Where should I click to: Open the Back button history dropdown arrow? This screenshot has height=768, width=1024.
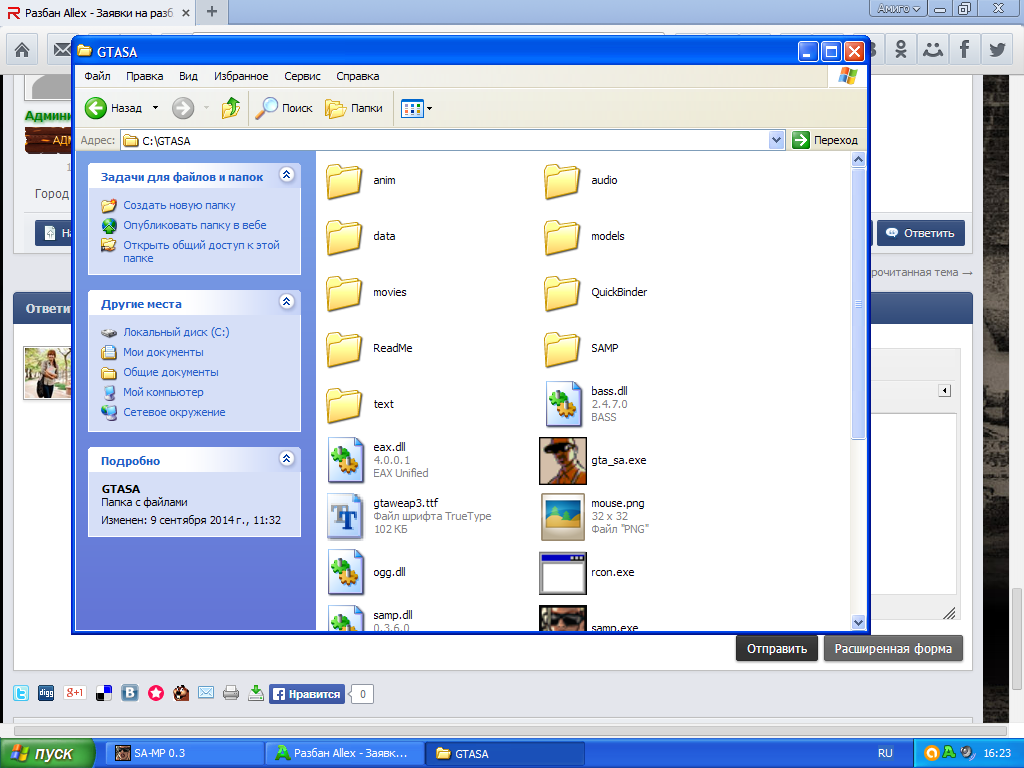click(155, 108)
